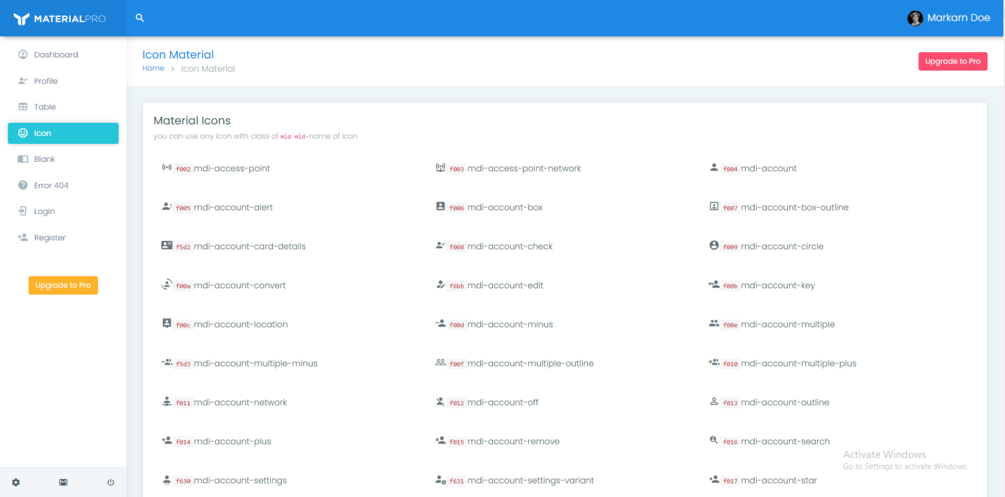This screenshot has width=1005, height=497.
Task: Click the mdi-account-circle icon
Action: pos(714,246)
